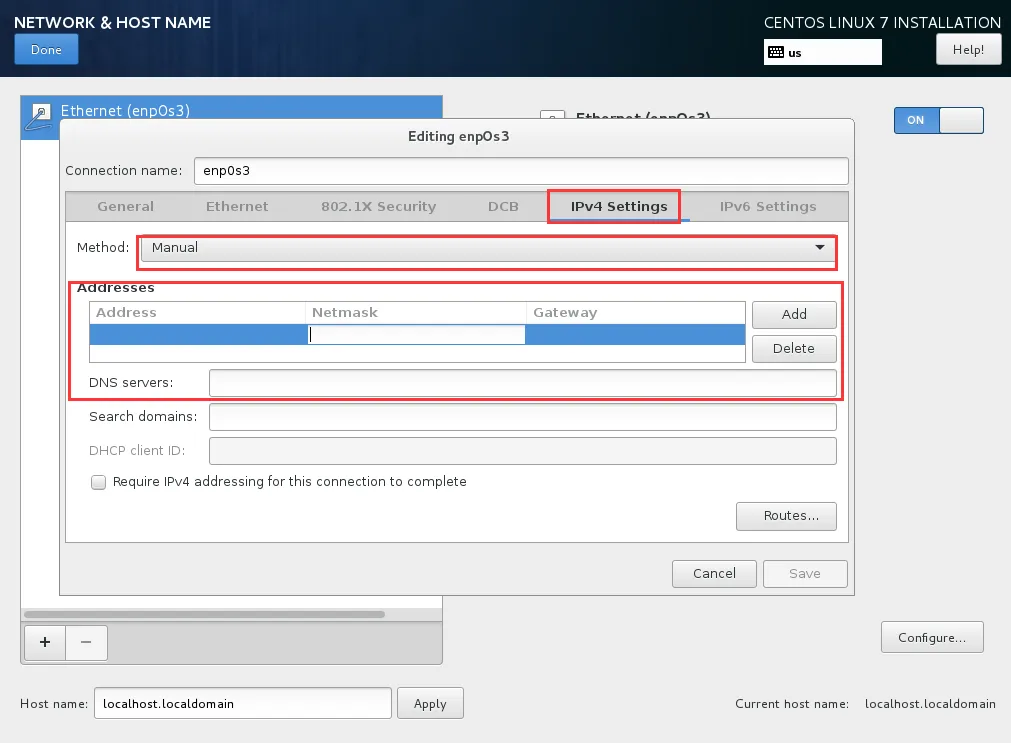Image resolution: width=1011 pixels, height=743 pixels.
Task: Save the enp0s3 connection settings
Action: 805,573
